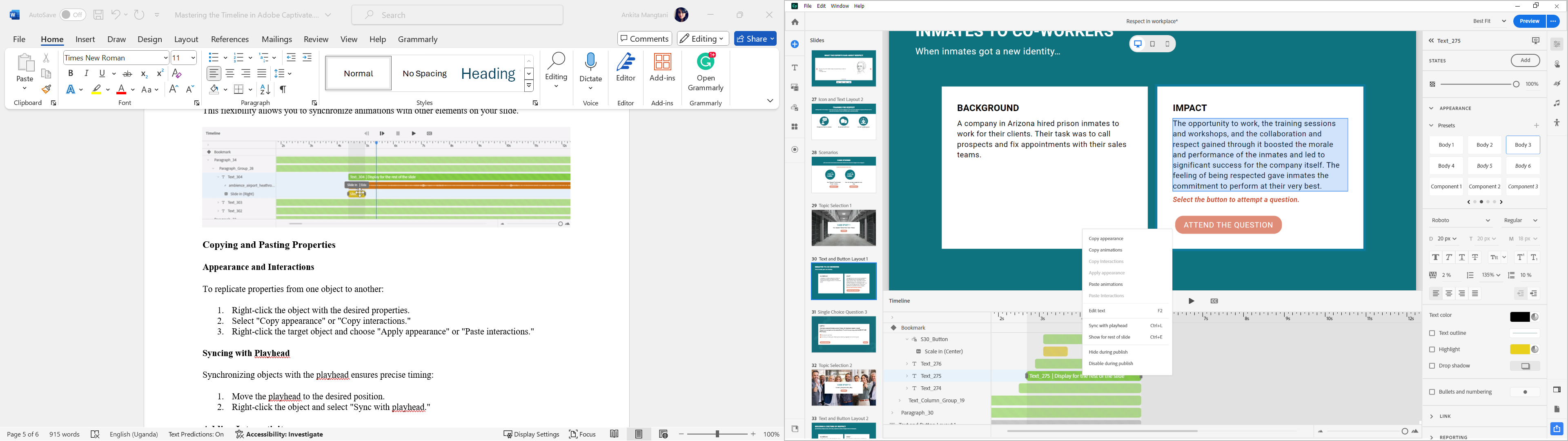Toggle the Bullets and numbering checkbox
This screenshot has width=1568, height=441.
coord(1432,392)
